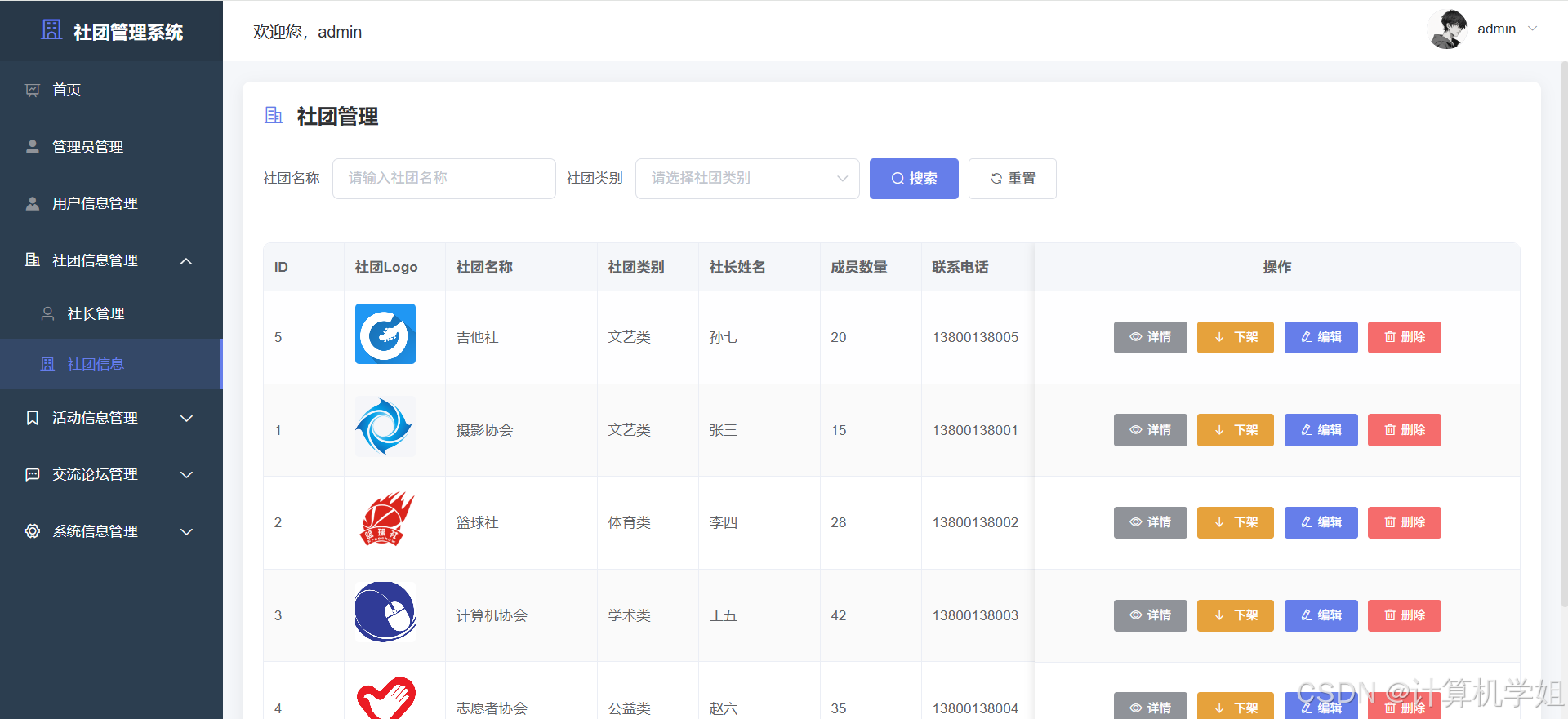Open the 志愿者协会 heart logo image
This screenshot has width=1568, height=719.
(385, 697)
